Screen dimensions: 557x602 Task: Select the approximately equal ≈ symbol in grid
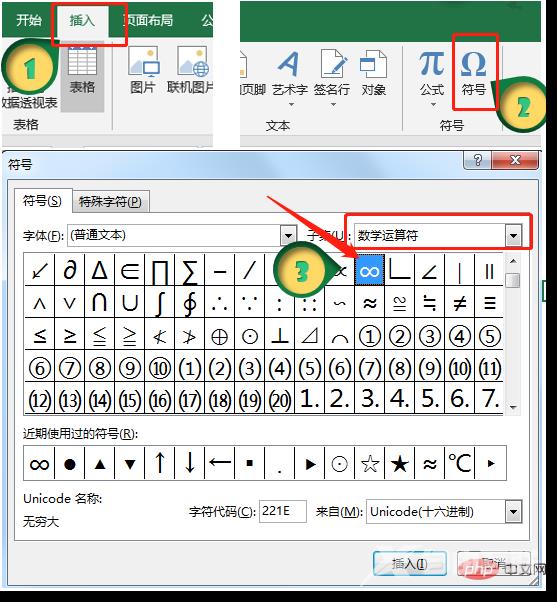370,303
